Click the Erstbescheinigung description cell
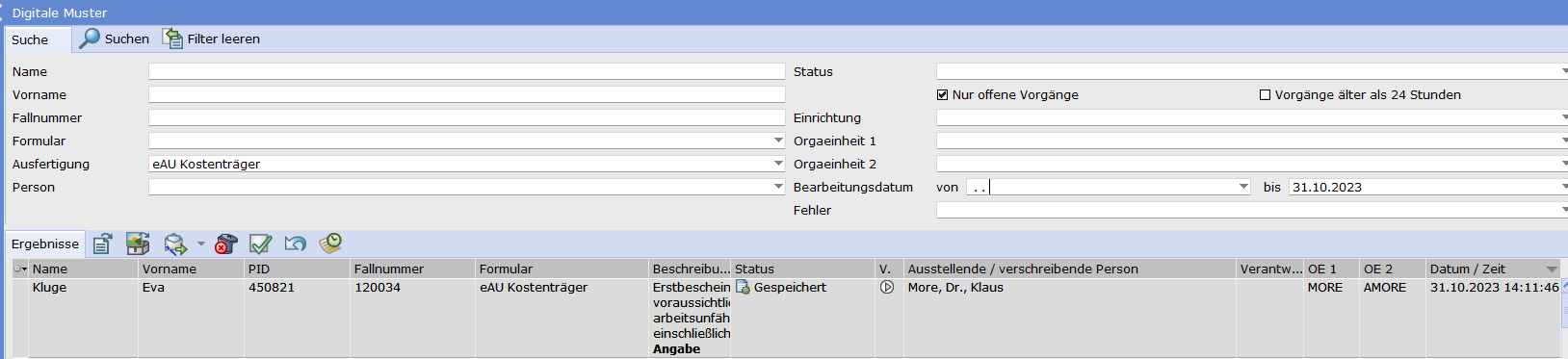Image resolution: width=1568 pixels, height=359 pixels. (x=691, y=318)
